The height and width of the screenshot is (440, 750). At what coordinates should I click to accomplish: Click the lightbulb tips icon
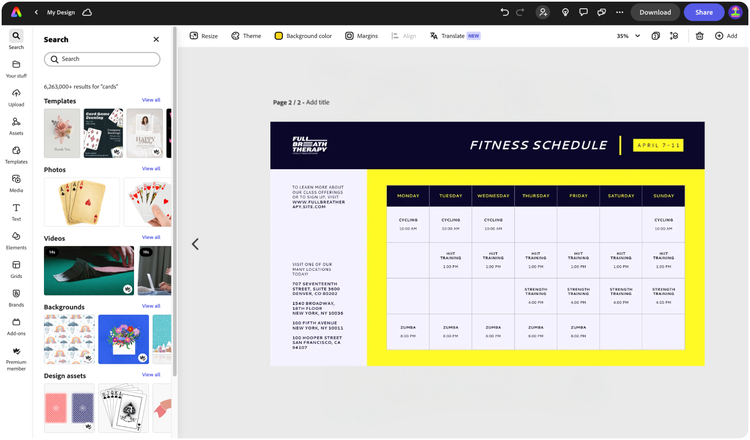(565, 12)
